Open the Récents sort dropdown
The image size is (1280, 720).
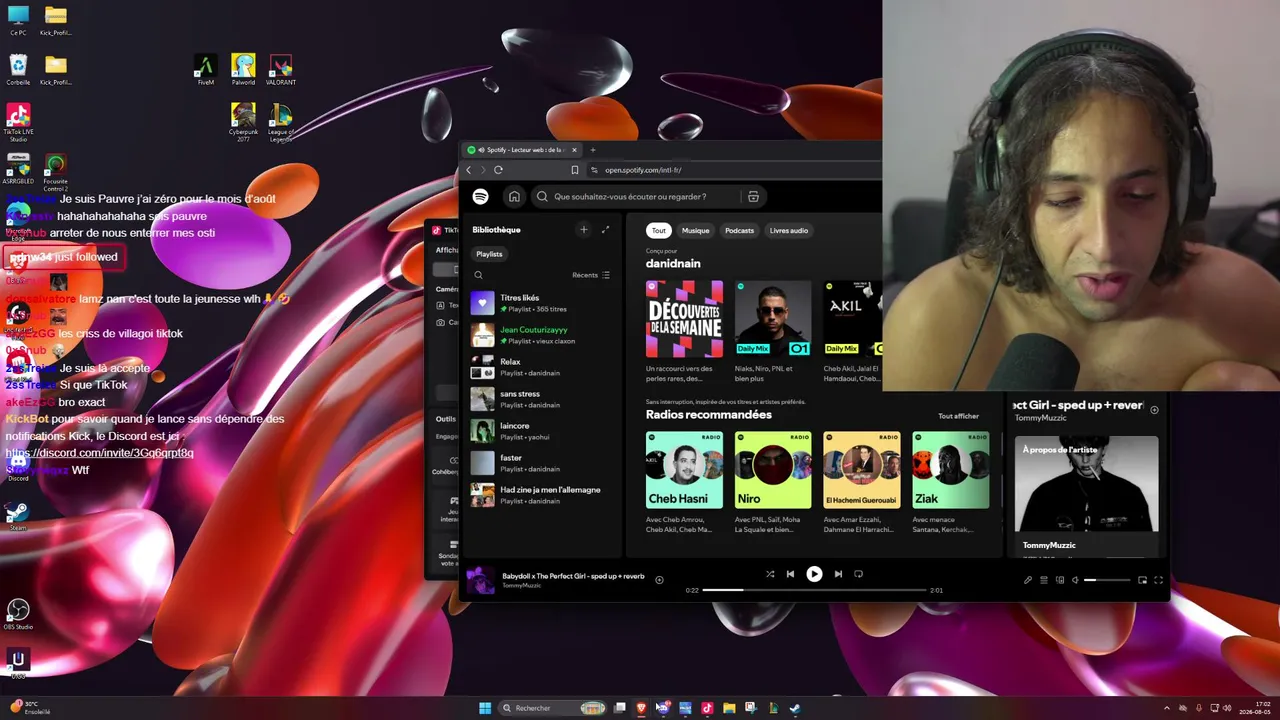click(591, 275)
